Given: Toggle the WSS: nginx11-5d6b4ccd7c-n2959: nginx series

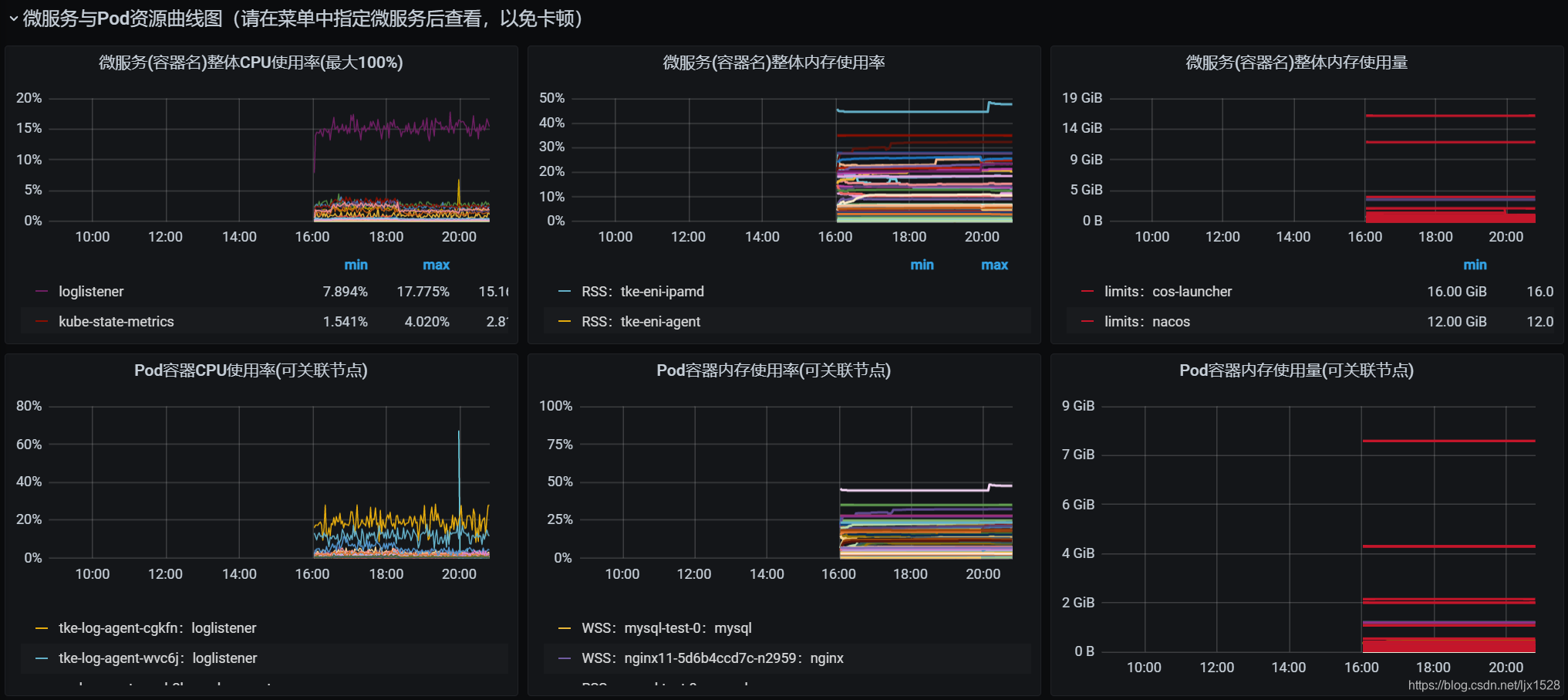Looking at the screenshot, I should click(713, 658).
